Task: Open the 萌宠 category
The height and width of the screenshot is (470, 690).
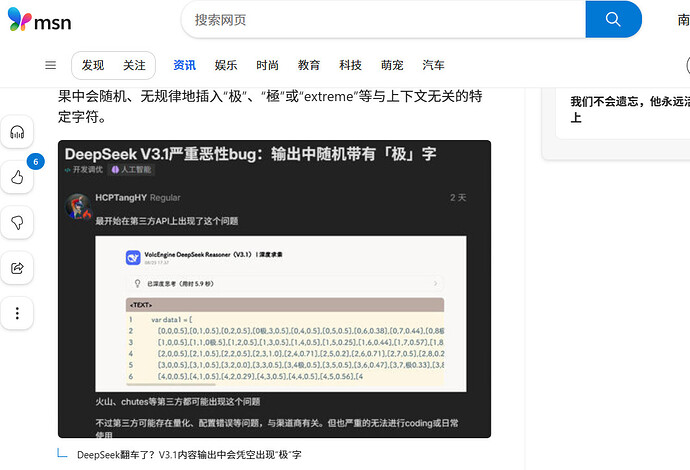Action: pyautogui.click(x=392, y=66)
